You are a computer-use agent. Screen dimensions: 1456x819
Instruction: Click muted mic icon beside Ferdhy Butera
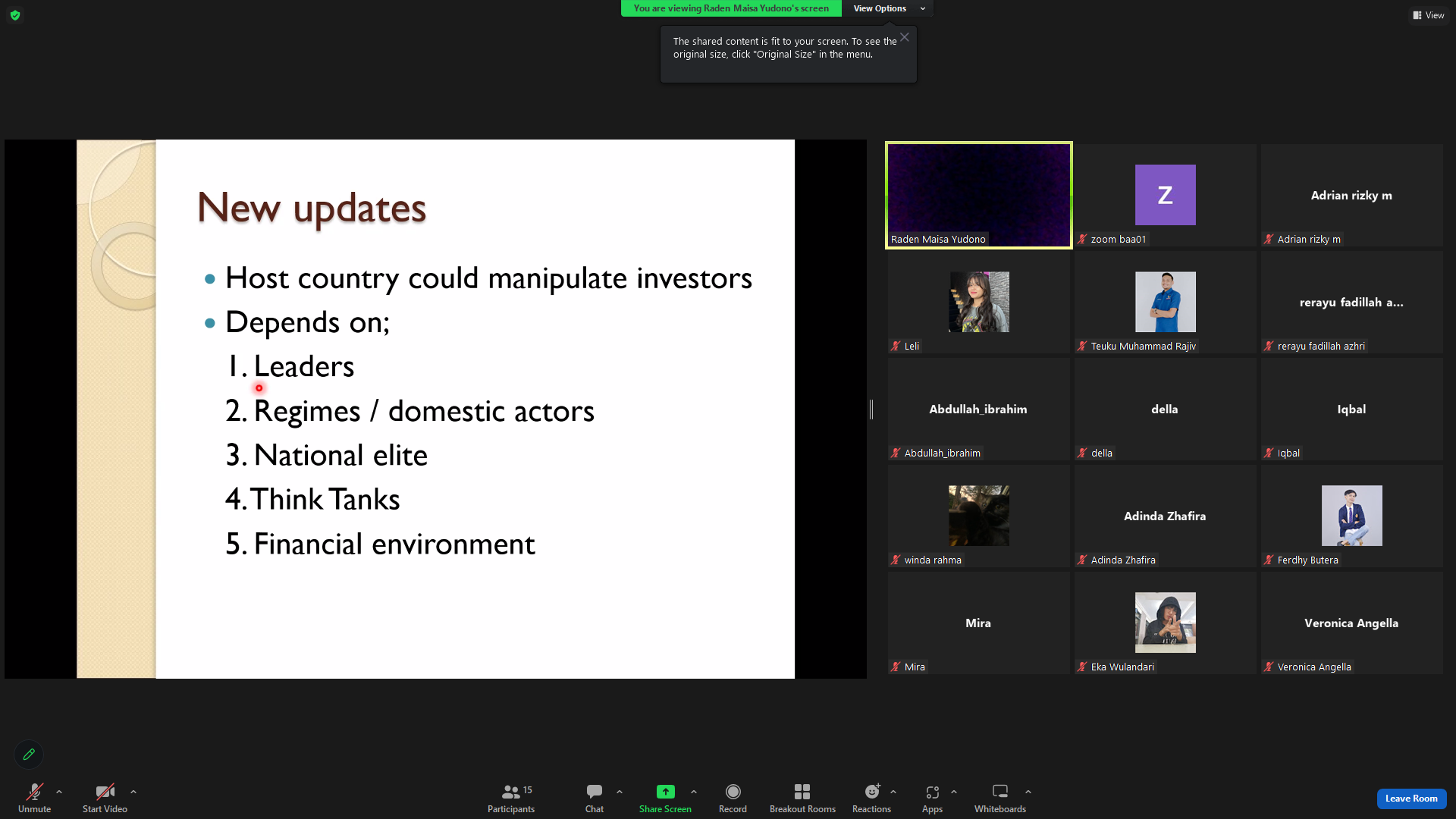[x=1269, y=560]
